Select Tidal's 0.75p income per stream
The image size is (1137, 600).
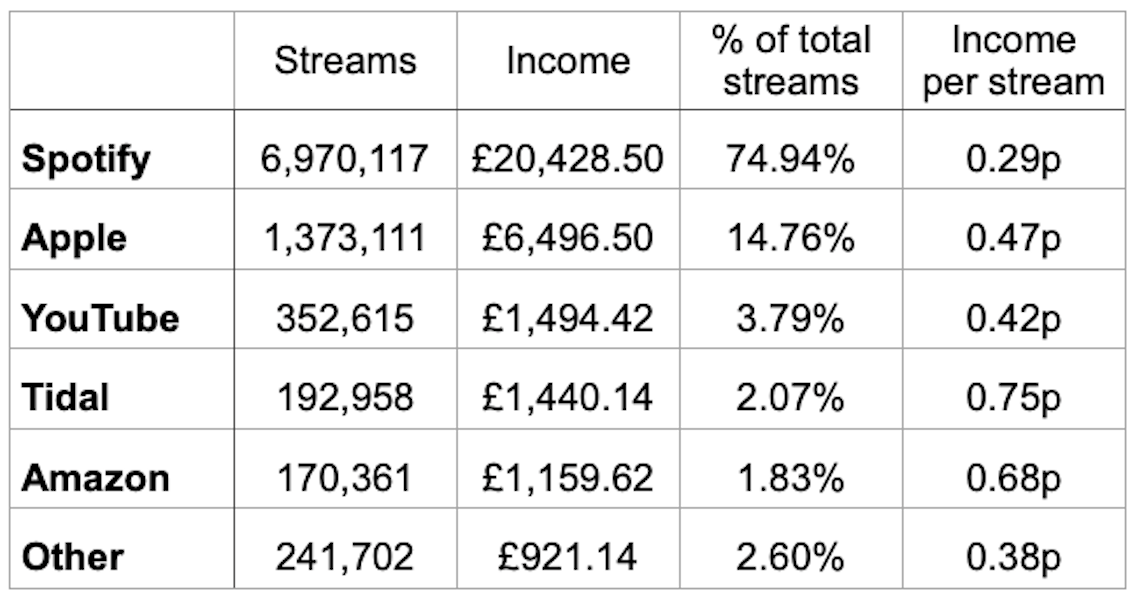[1013, 398]
